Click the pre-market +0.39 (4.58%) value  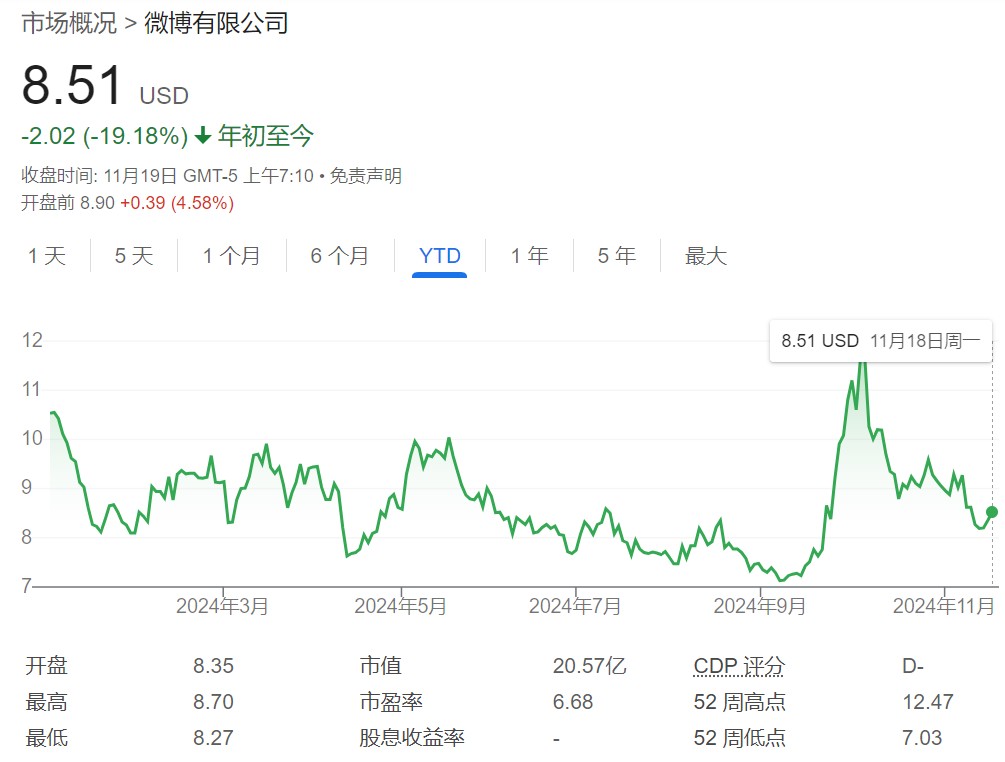(x=177, y=203)
